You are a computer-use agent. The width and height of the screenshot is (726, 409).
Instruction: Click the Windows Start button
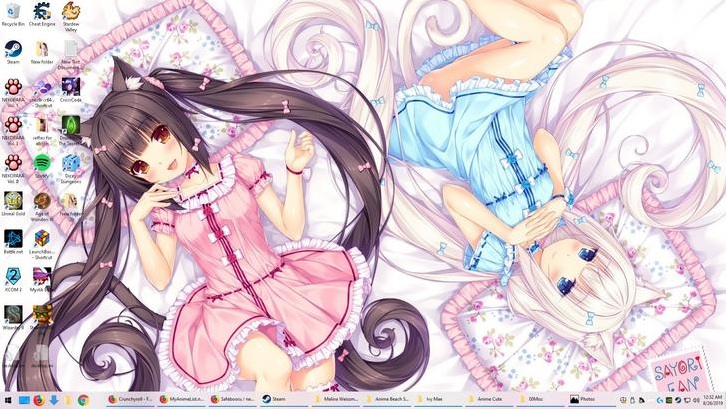tap(9, 399)
